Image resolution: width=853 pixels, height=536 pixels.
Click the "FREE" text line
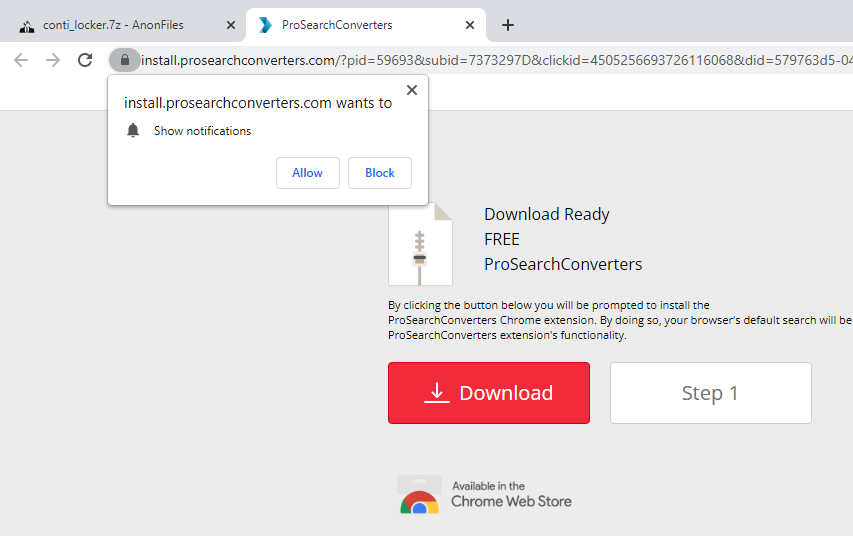pyautogui.click(x=502, y=239)
